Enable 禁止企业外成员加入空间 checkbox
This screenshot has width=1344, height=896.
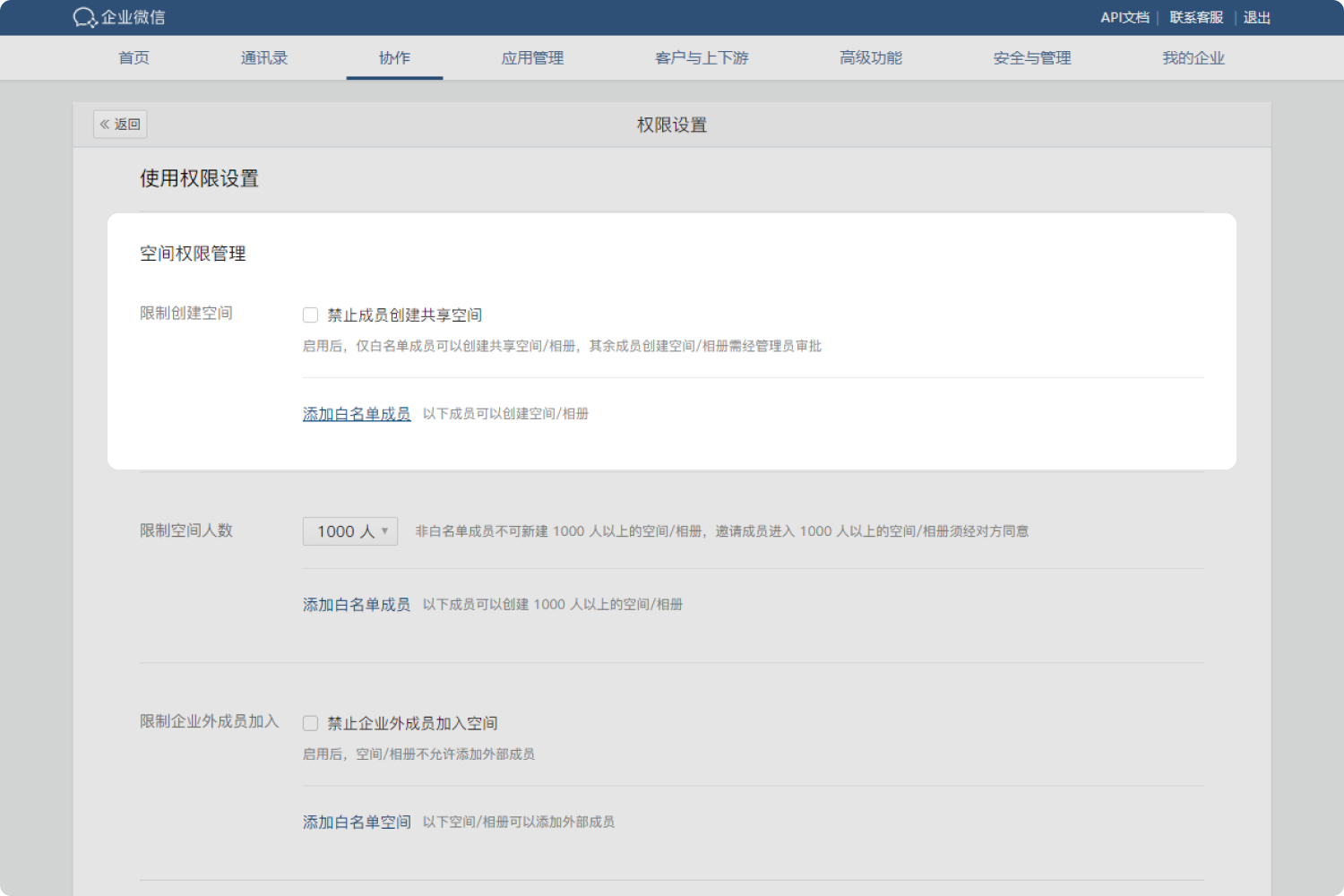coord(310,722)
